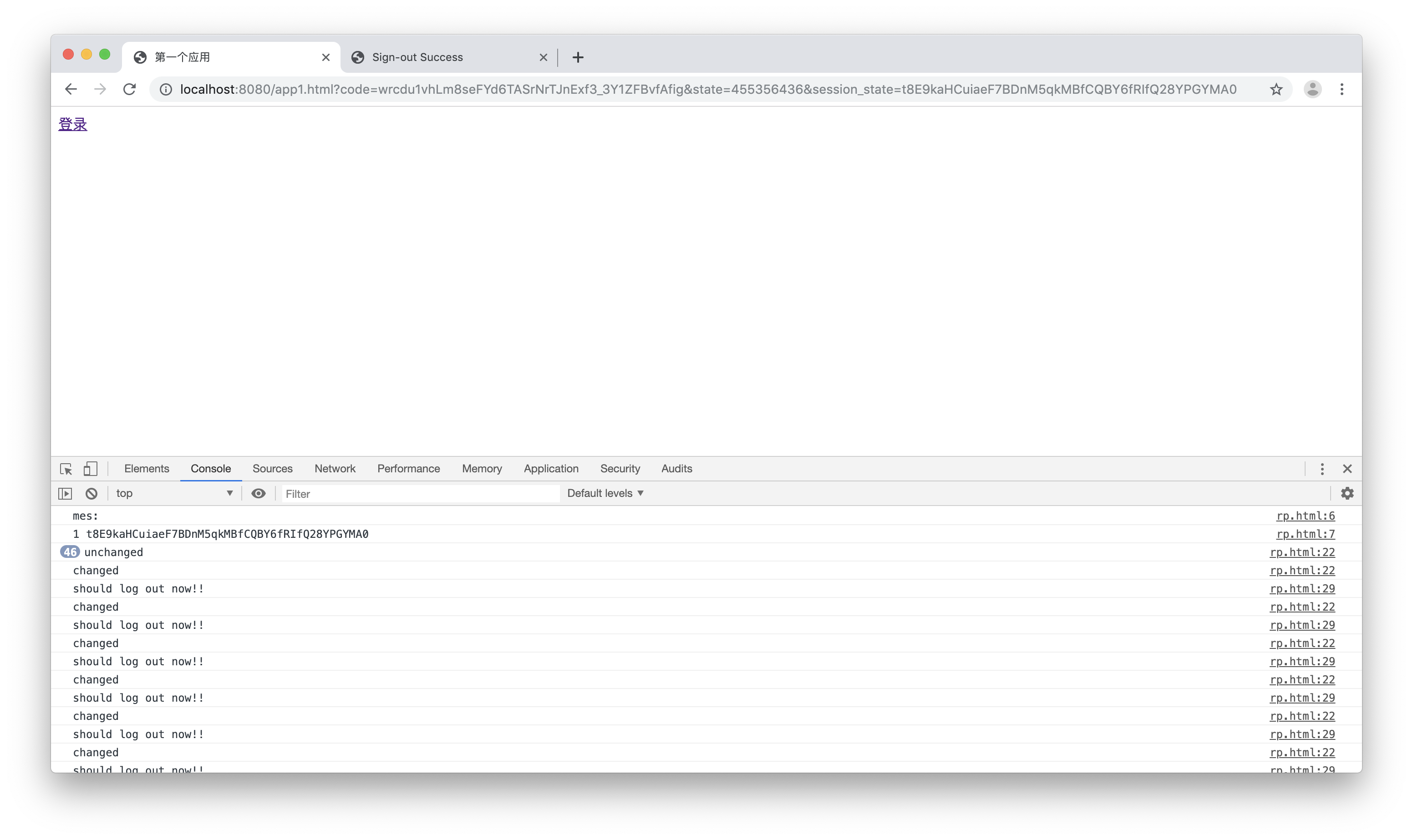
Task: Open the DevTools customize three-dot menu
Action: (x=1322, y=469)
